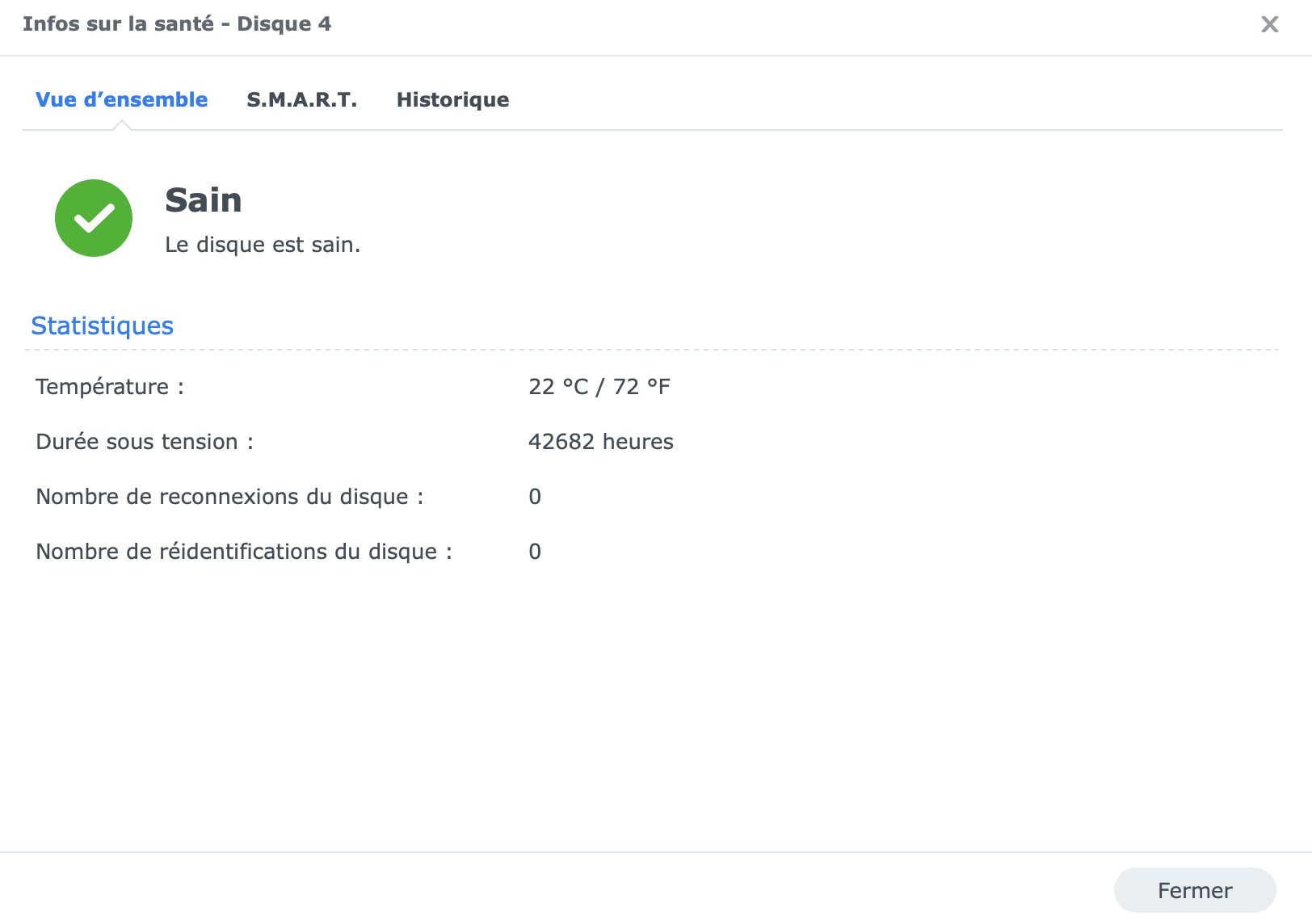This screenshot has width=1312, height=924.
Task: Click the disk reconnexions count value
Action: coord(535,497)
